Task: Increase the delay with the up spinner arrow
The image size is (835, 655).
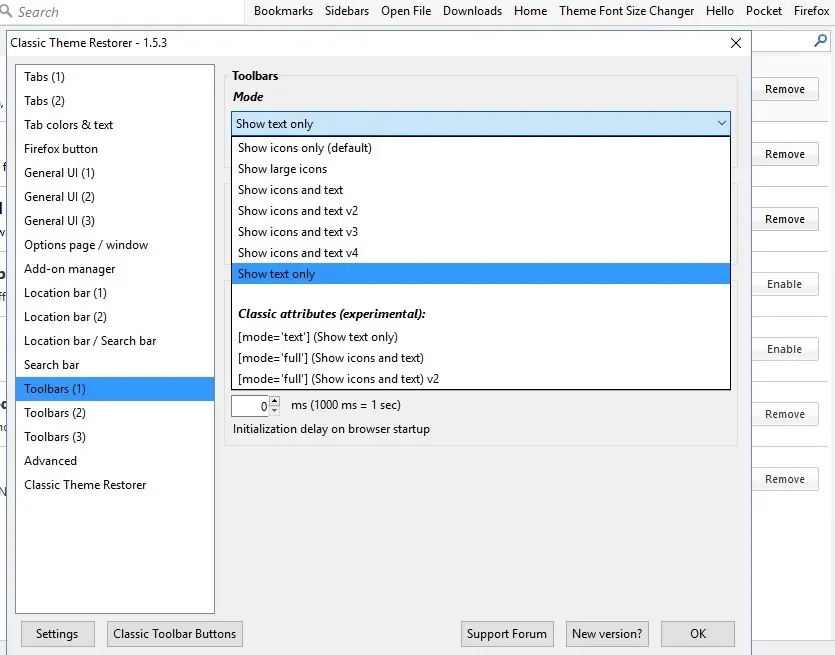Action: click(274, 400)
